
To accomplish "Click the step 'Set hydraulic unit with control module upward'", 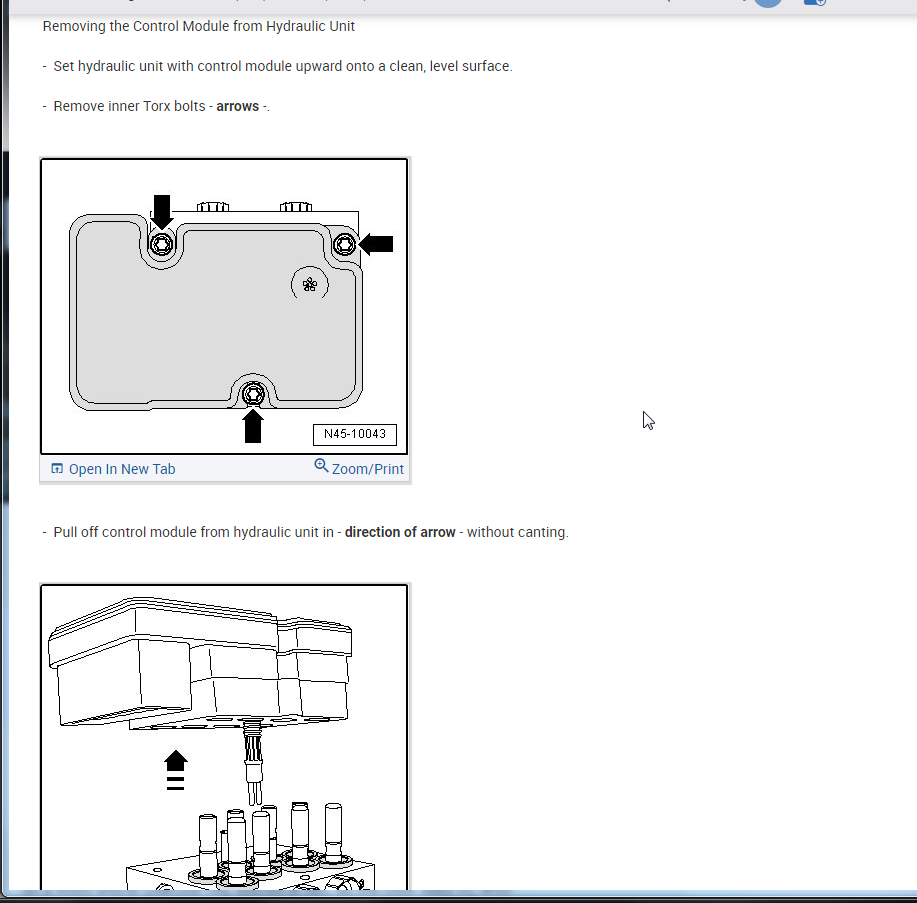I will [282, 66].
